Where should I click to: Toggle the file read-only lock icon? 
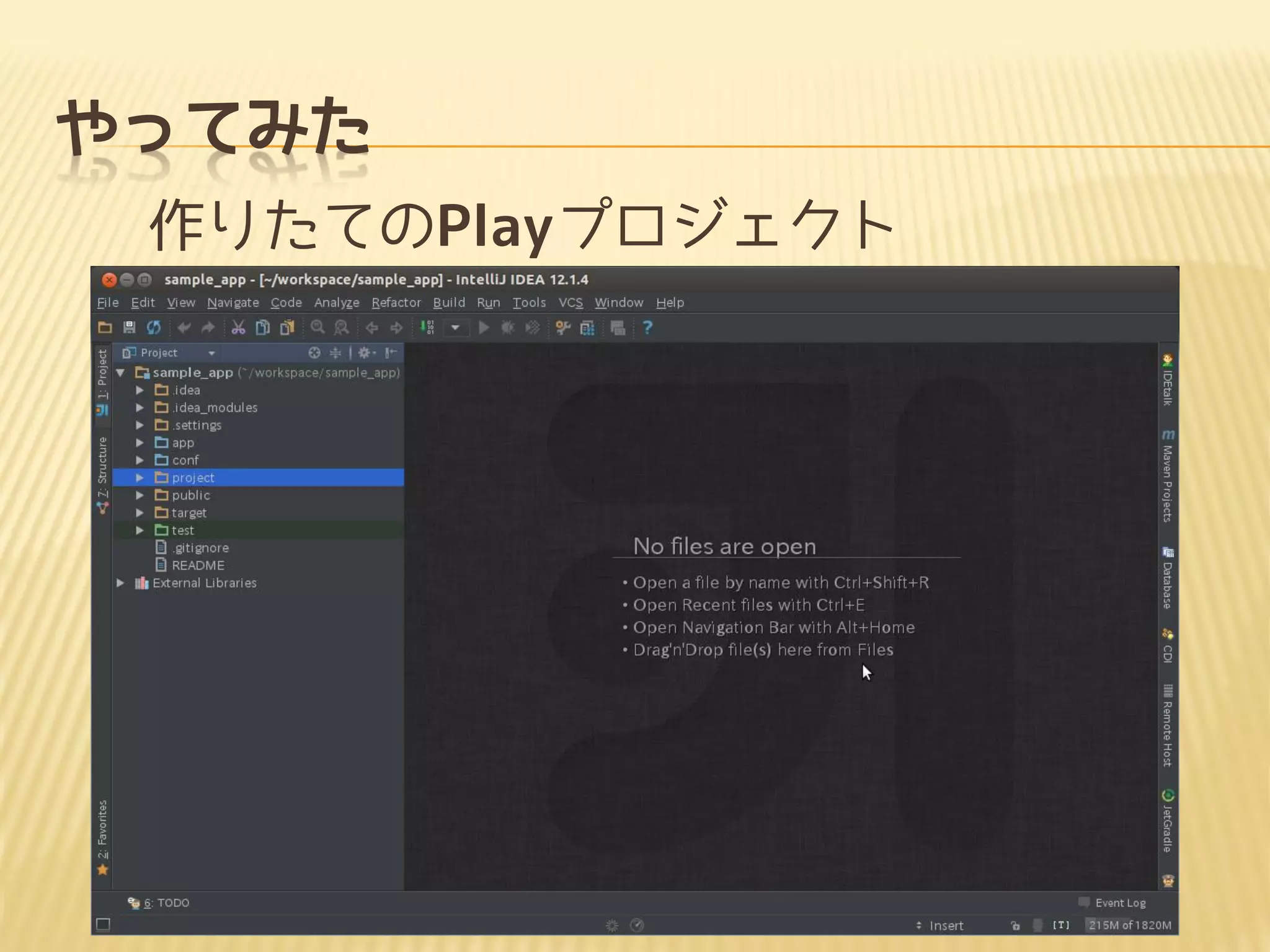(1015, 925)
